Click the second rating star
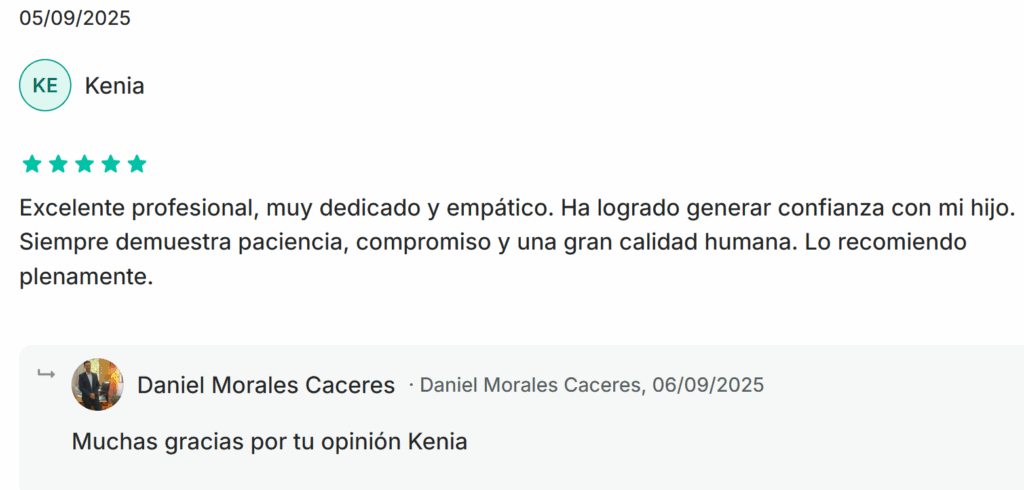Viewport: 1024px width, 490px height. [x=58, y=164]
